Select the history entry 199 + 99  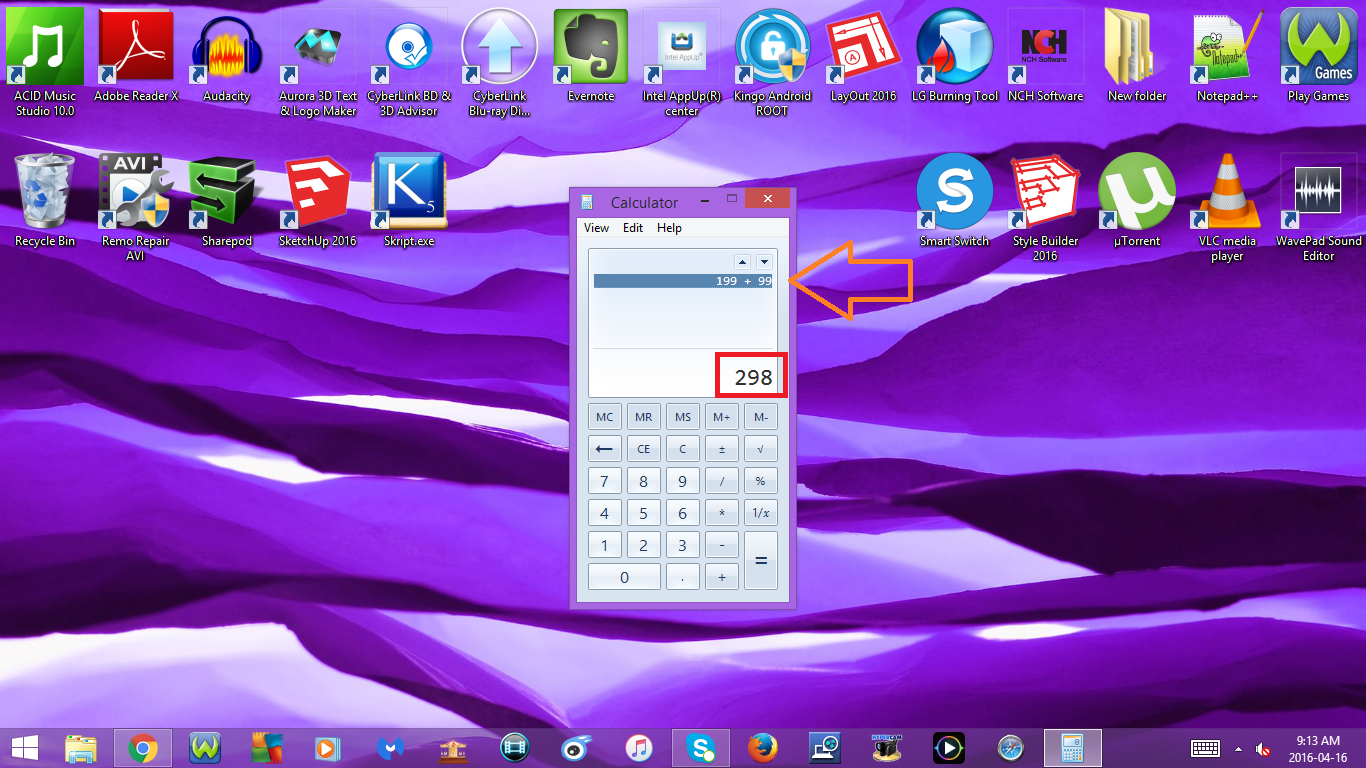[683, 283]
